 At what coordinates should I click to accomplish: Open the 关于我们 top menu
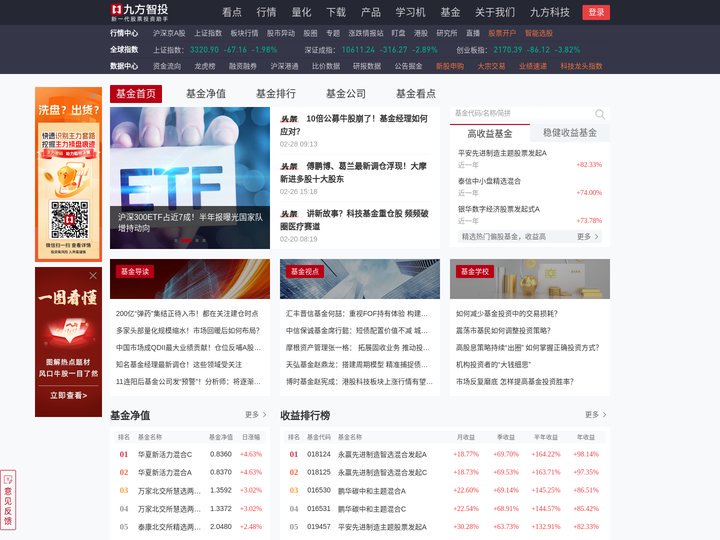point(495,12)
